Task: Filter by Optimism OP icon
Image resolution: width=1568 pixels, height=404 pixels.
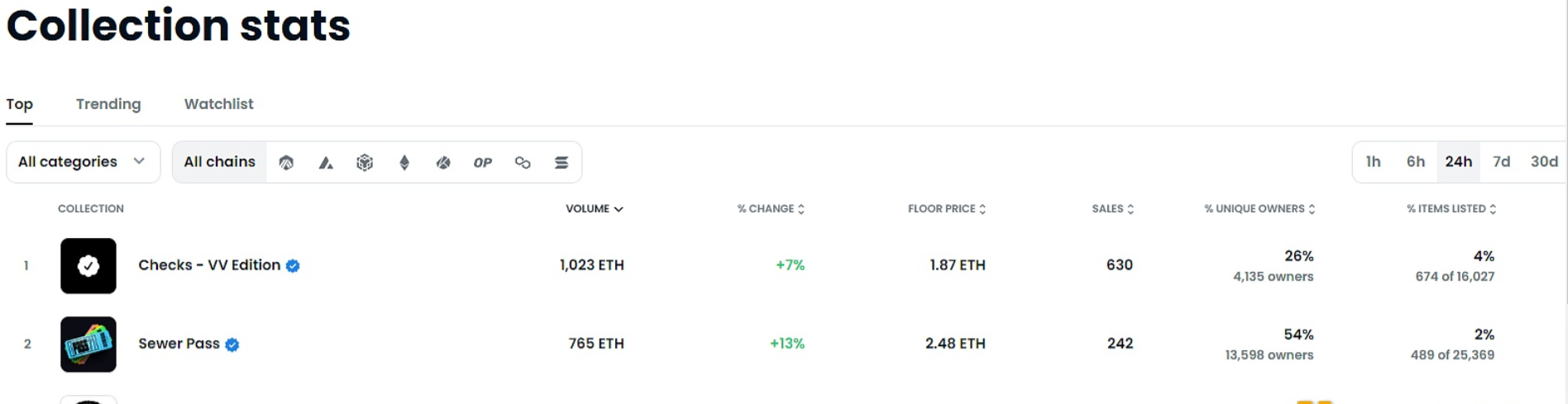Action: point(483,163)
